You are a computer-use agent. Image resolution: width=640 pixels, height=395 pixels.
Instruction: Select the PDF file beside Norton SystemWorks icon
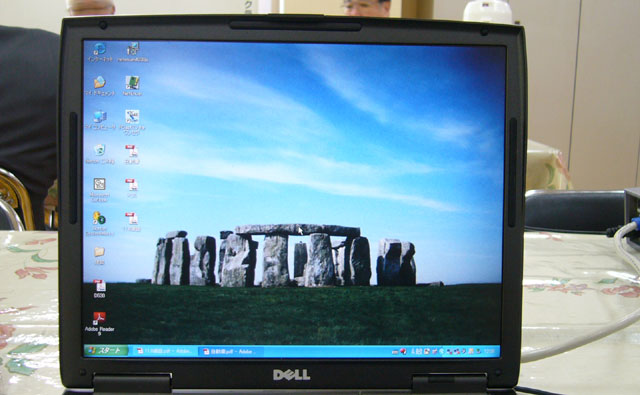pyautogui.click(x=132, y=222)
